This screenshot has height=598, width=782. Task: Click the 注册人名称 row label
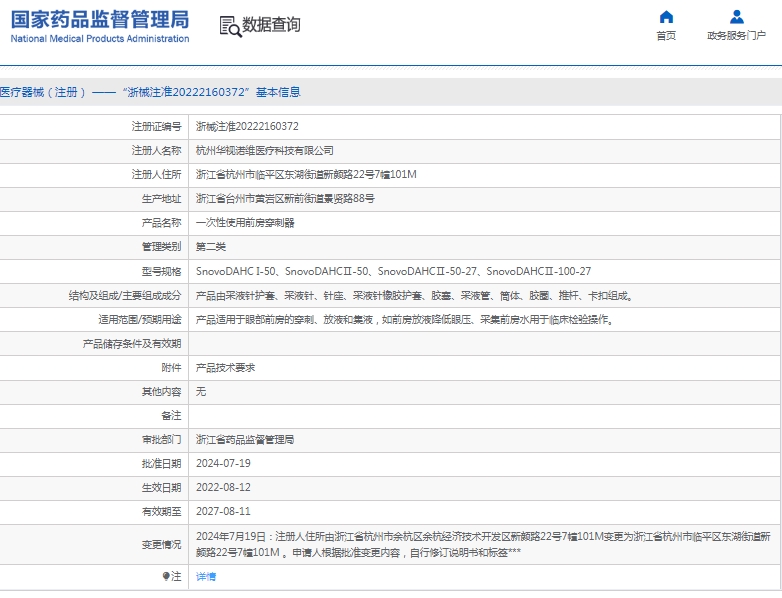pos(157,151)
